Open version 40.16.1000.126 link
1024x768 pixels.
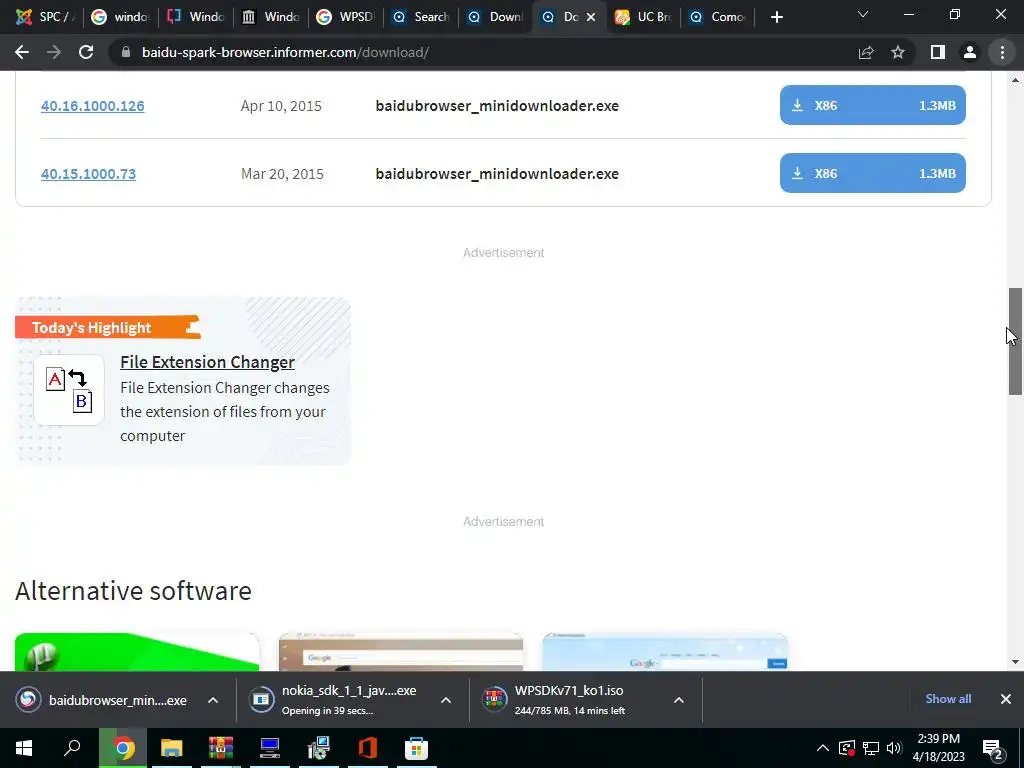tap(93, 106)
